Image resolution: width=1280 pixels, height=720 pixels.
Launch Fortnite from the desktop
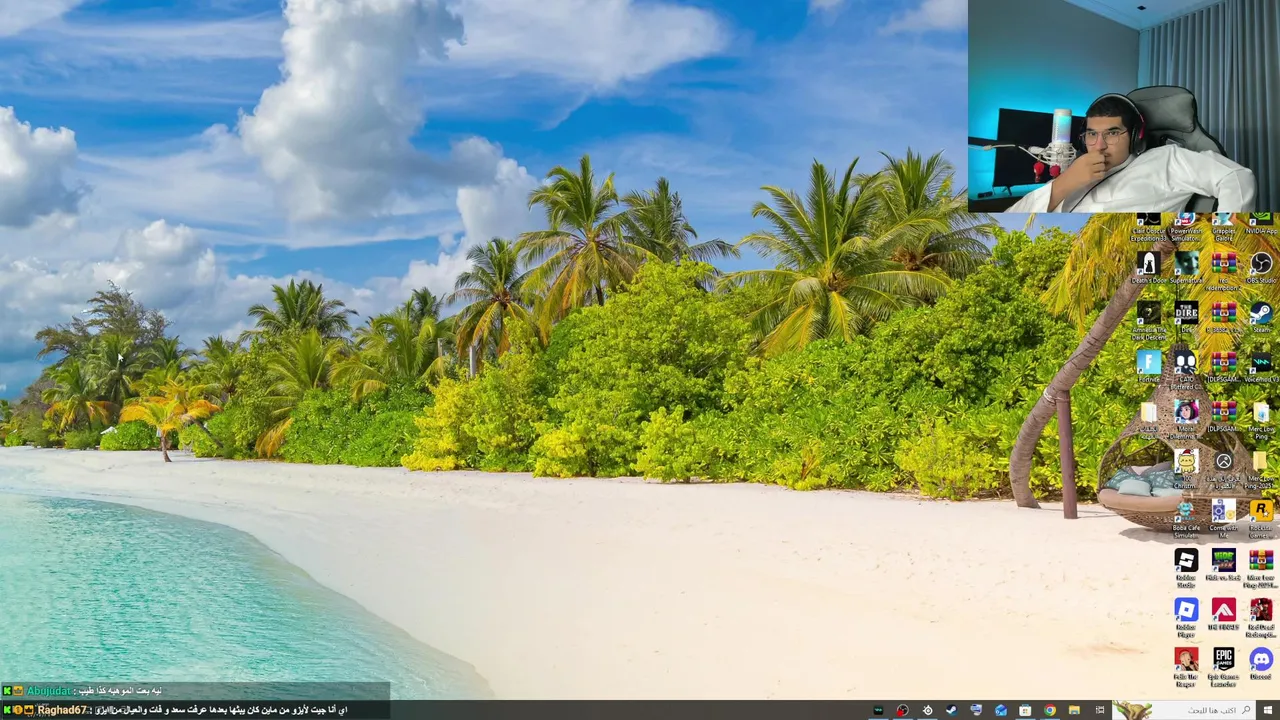click(x=1148, y=366)
